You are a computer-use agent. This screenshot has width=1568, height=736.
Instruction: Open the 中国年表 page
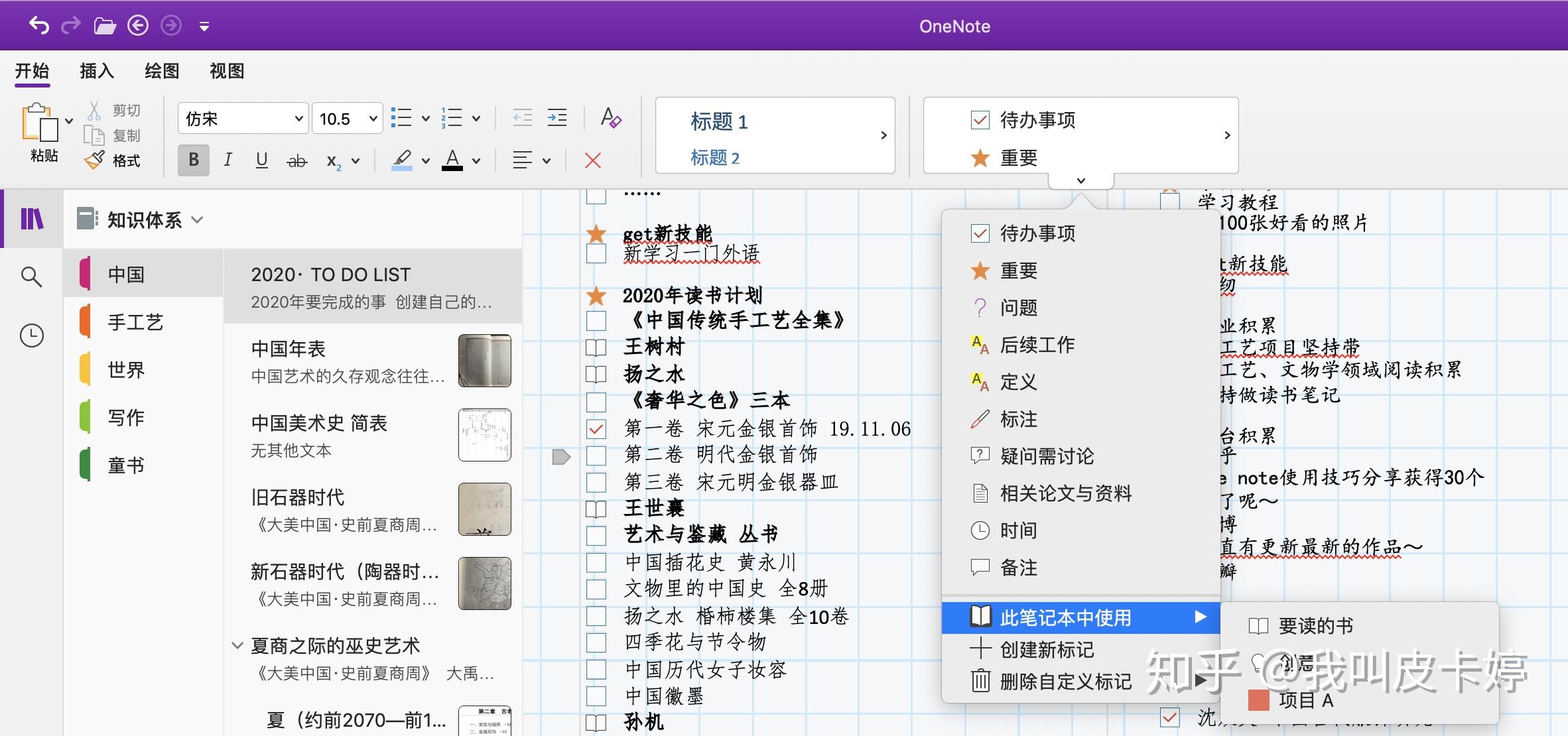tap(373, 361)
